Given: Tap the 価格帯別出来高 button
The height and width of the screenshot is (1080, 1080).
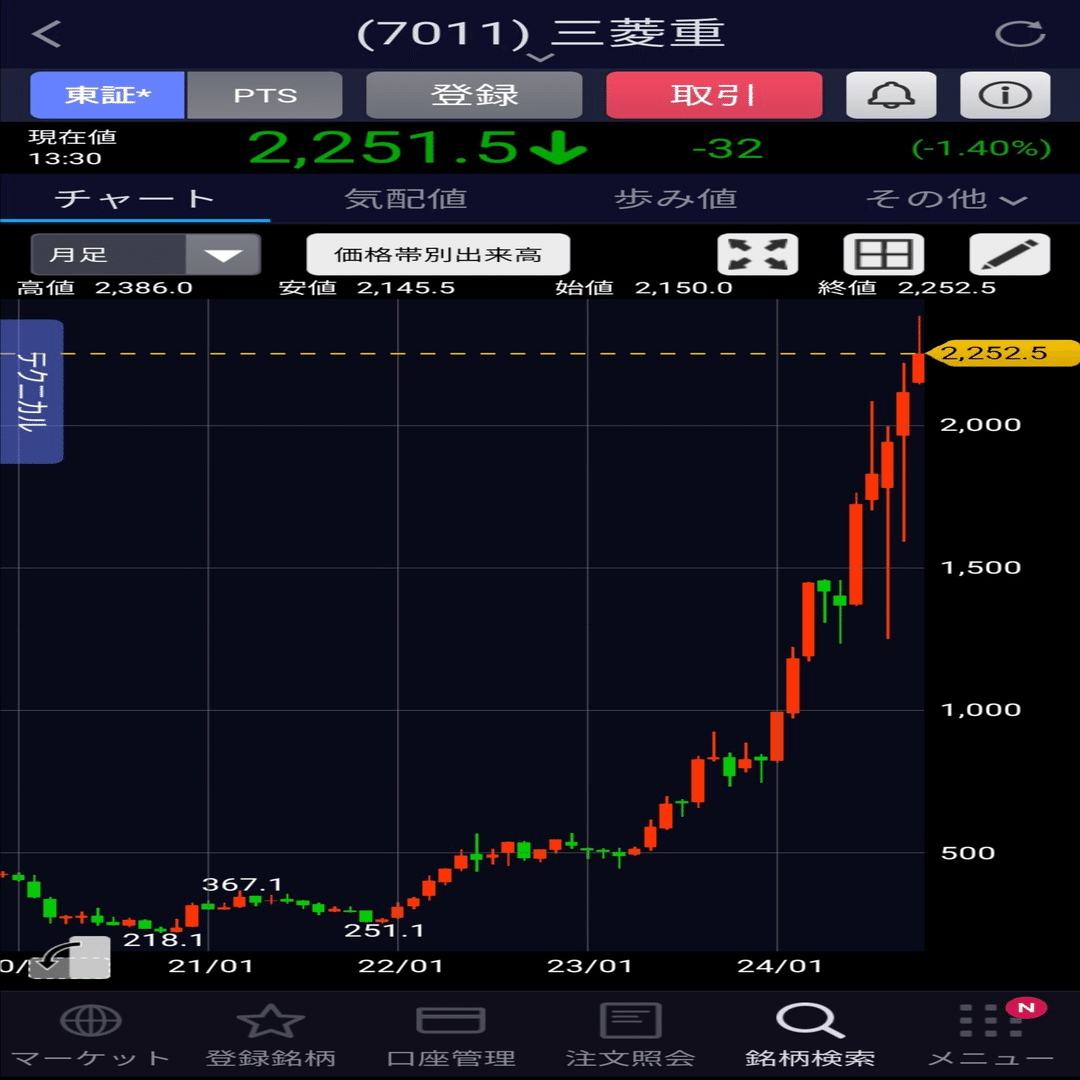Looking at the screenshot, I should click(438, 254).
